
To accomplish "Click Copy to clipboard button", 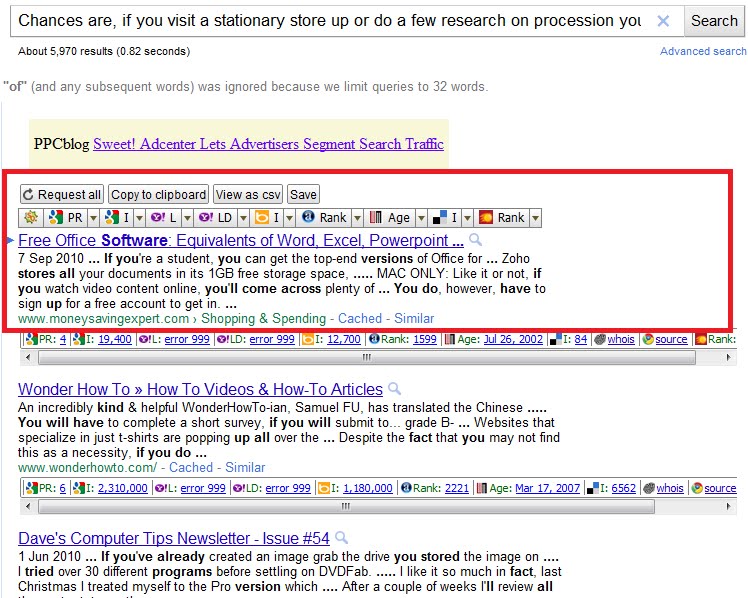I will (x=158, y=195).
